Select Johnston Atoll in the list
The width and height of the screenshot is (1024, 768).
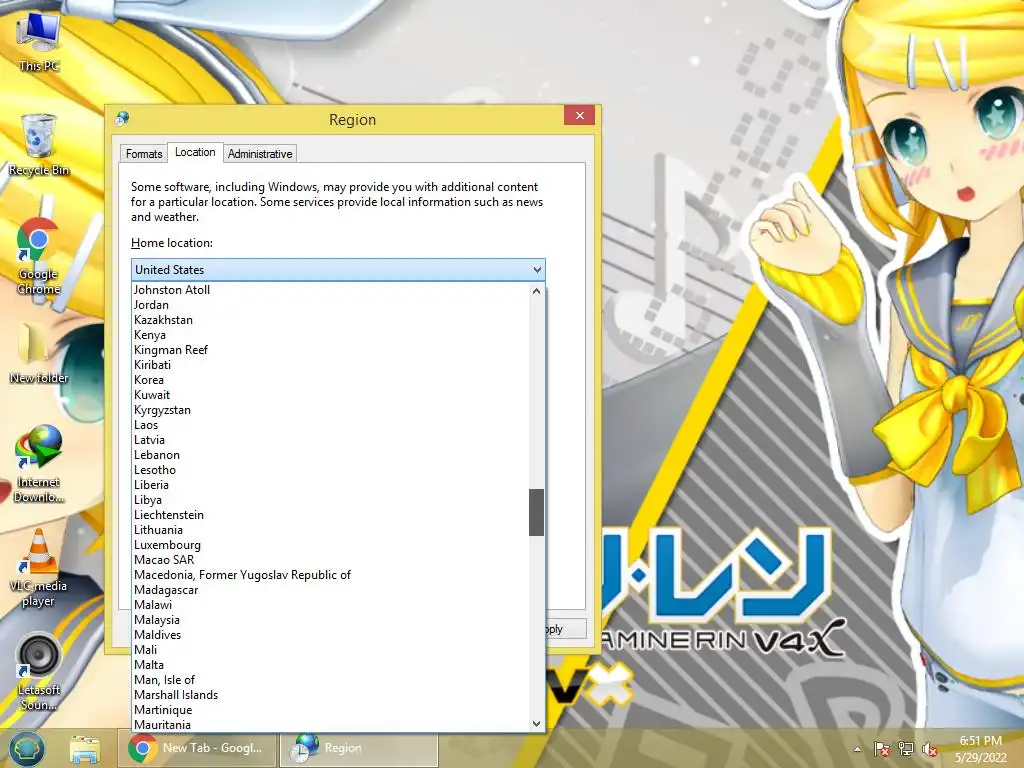(x=330, y=290)
